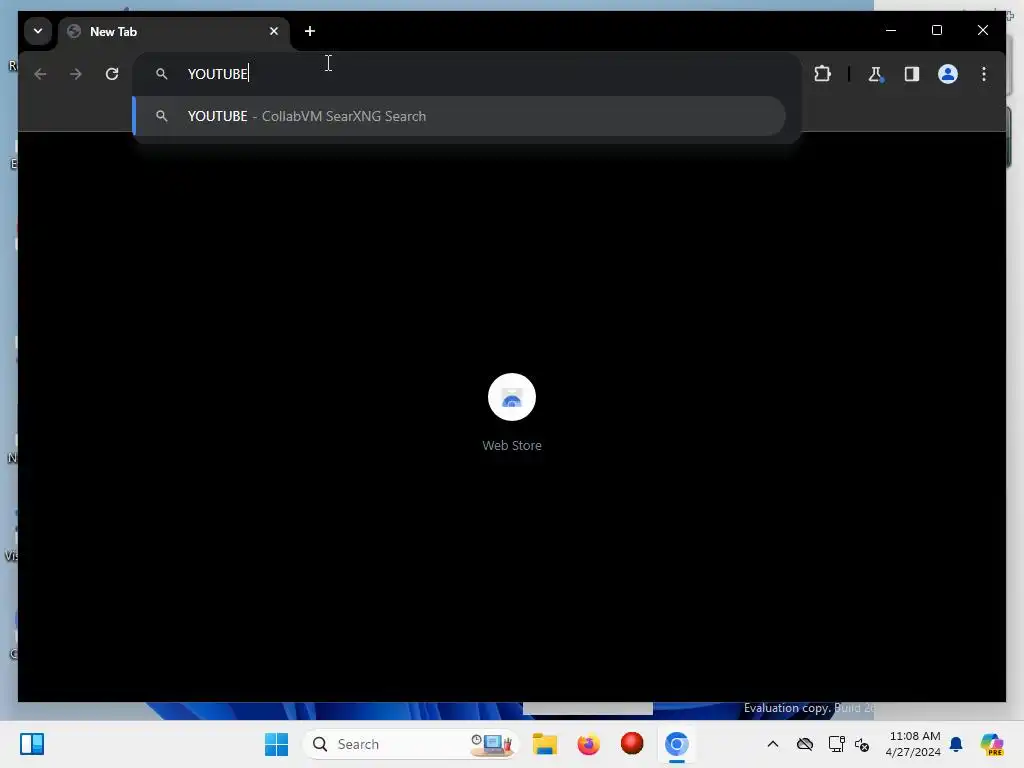Open the Web Store shortcut
This screenshot has height=768, width=1024.
(x=512, y=397)
